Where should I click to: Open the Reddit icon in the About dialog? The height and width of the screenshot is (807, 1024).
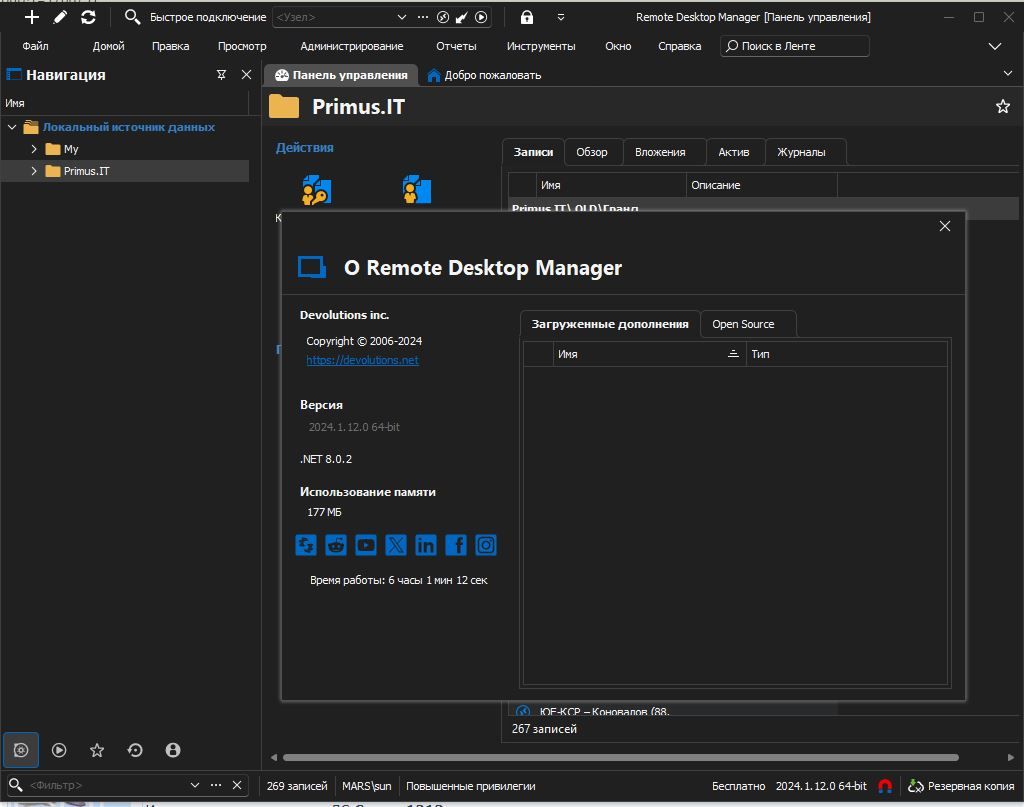click(336, 545)
